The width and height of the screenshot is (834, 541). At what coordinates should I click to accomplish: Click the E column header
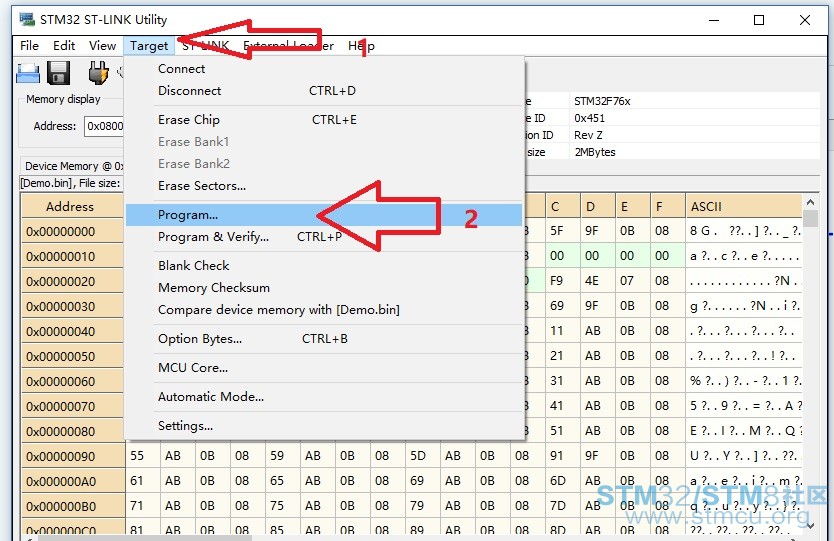[x=633, y=206]
